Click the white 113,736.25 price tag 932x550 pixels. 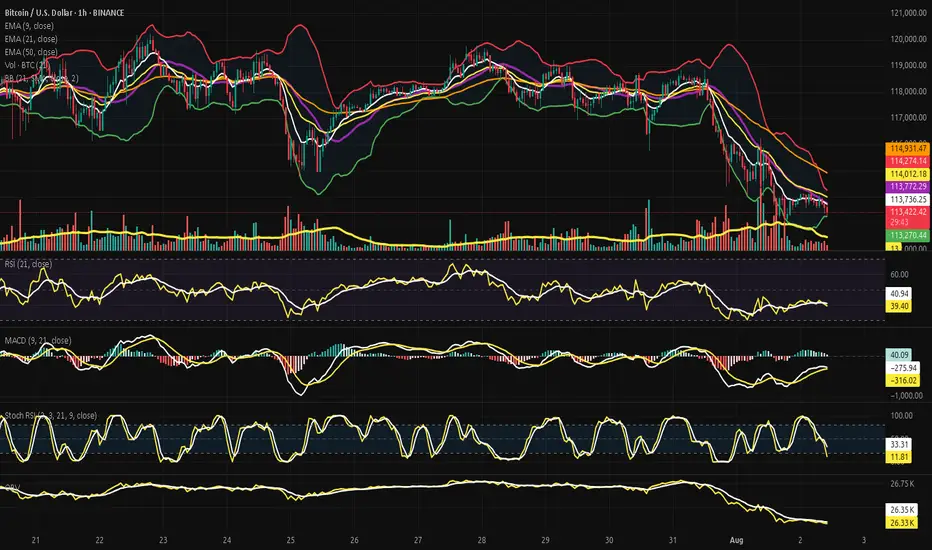point(908,200)
